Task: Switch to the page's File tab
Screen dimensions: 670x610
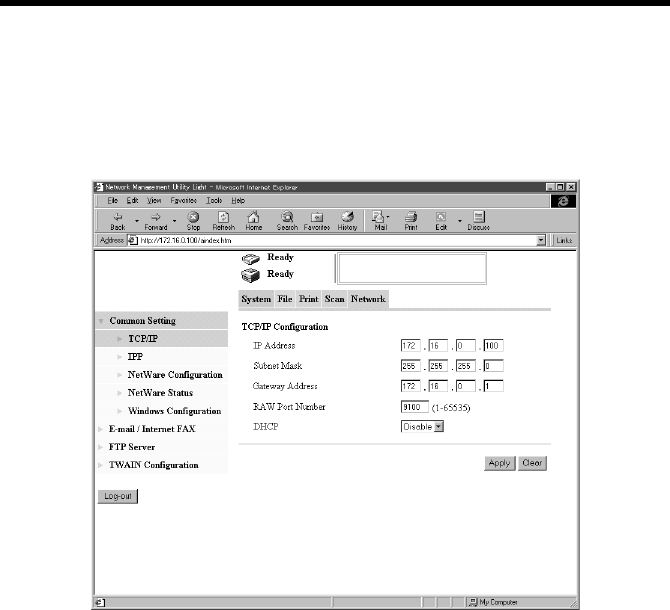Action: [x=285, y=299]
